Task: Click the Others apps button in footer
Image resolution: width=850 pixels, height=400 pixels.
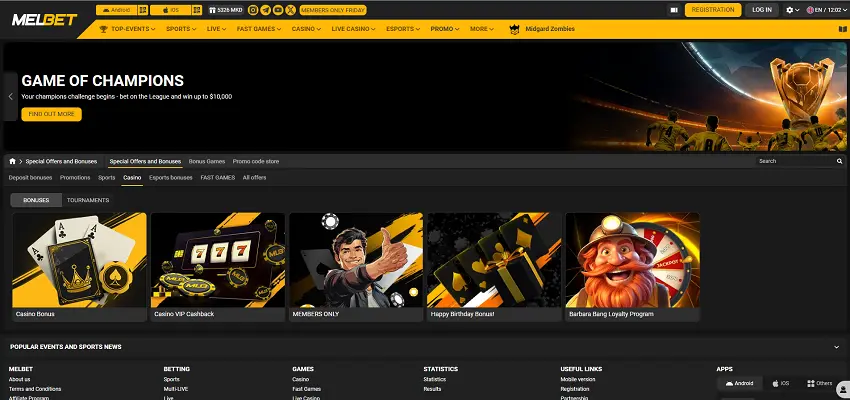Action: tap(819, 383)
